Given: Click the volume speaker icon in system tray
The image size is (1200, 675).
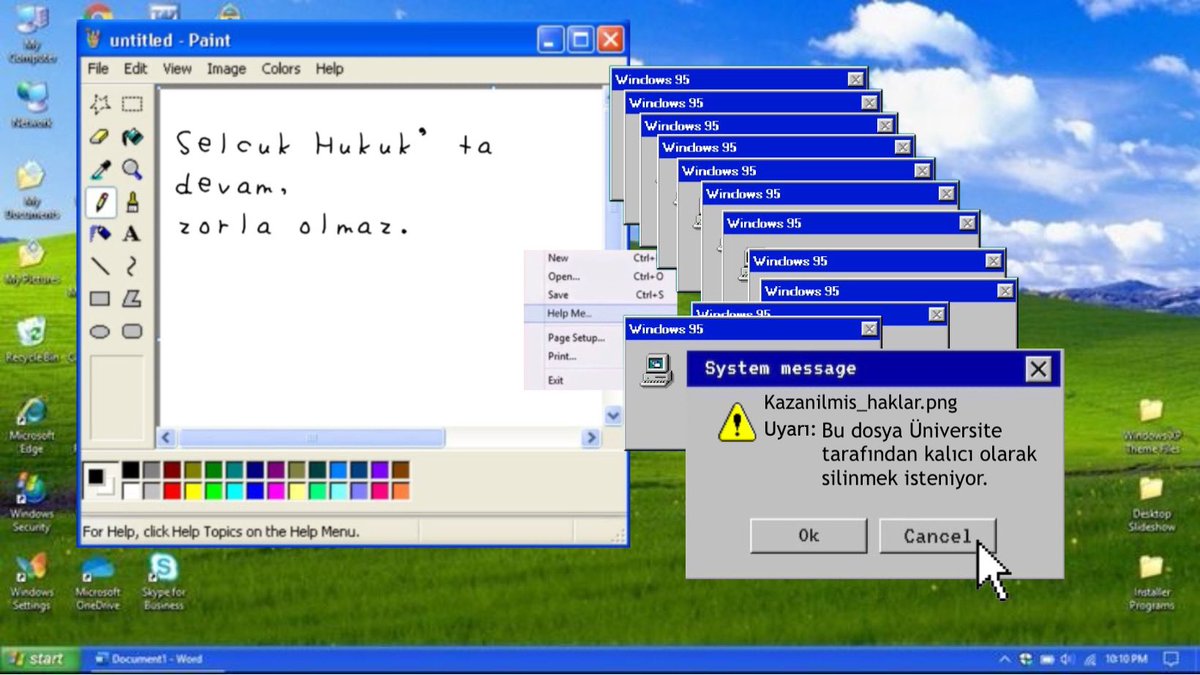Looking at the screenshot, I should tap(1066, 659).
